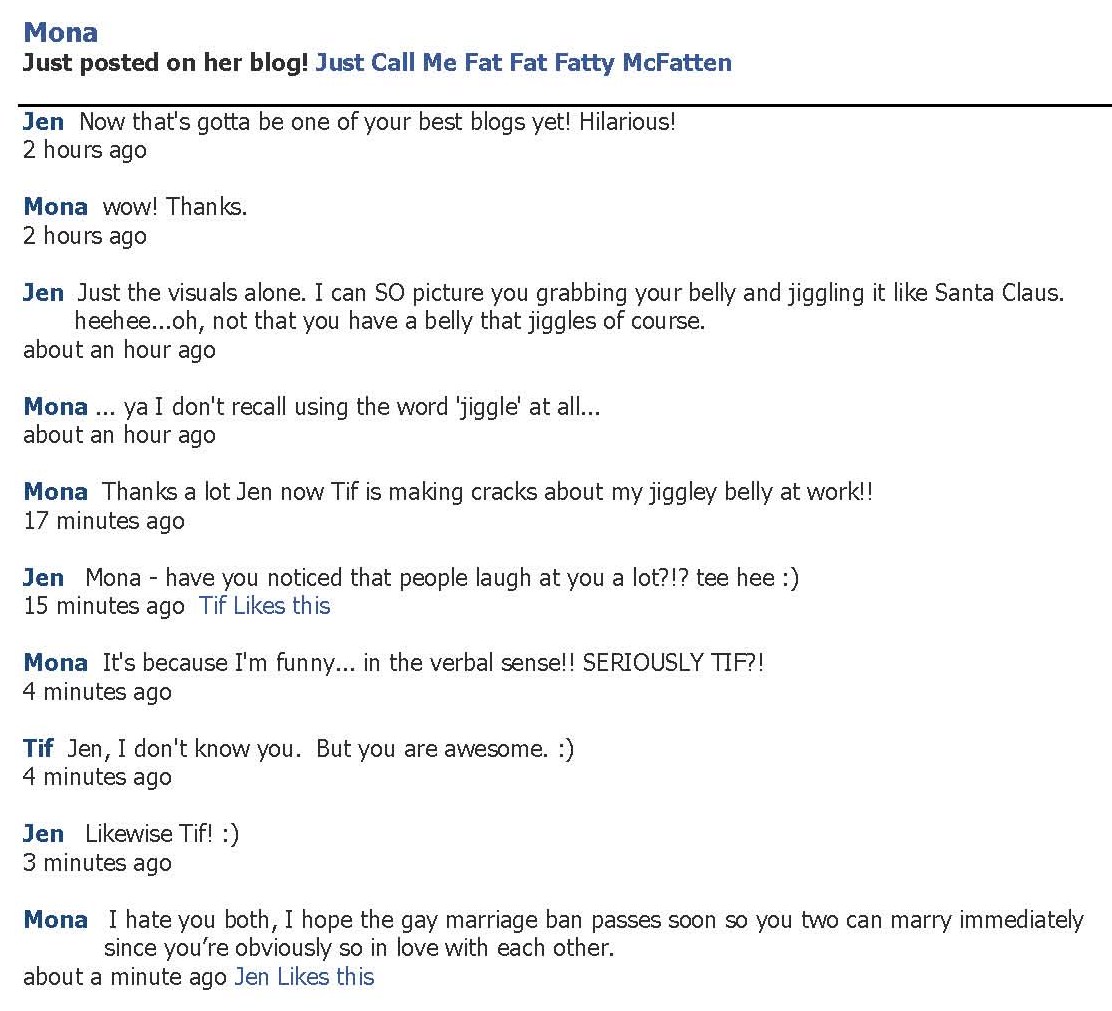The image size is (1112, 1011).
Task: Click Jen's name on the 'people laugh at you' comment
Action: pyautogui.click(x=43, y=578)
